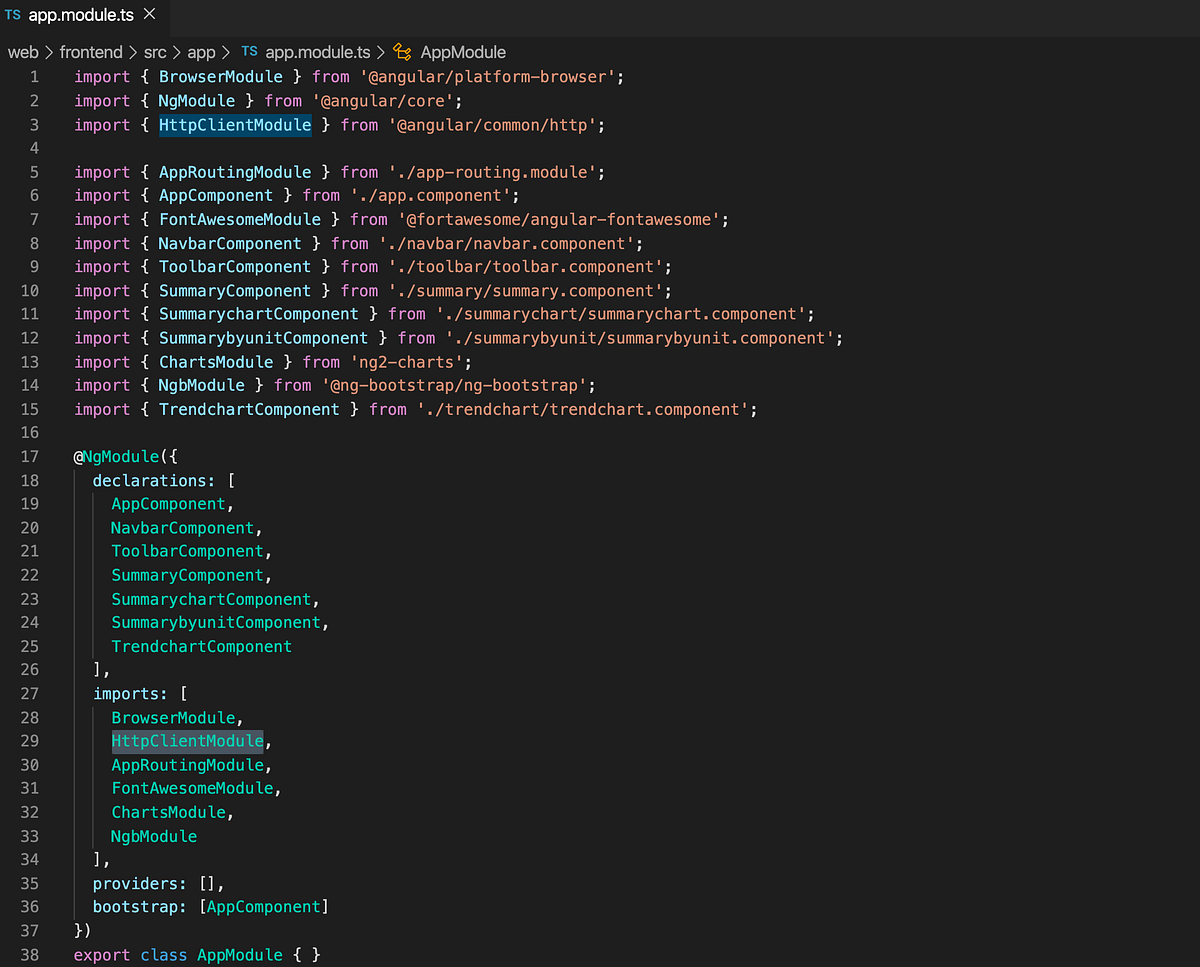The image size is (1200, 967).
Task: Open the 'src' breadcrumb dropdown
Action: tap(156, 51)
